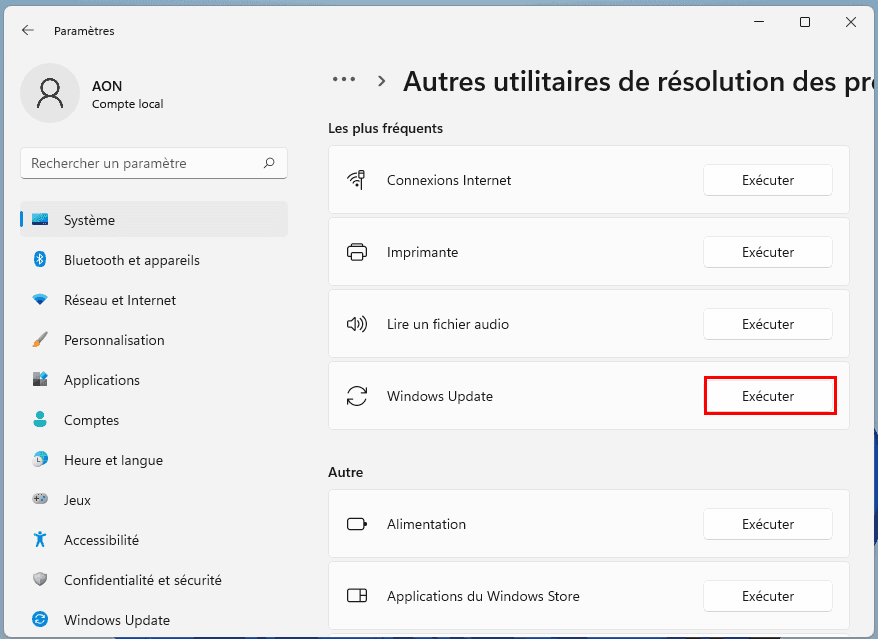Click the Confidentialité et sécurité shield icon
The image size is (878, 639).
[x=40, y=580]
